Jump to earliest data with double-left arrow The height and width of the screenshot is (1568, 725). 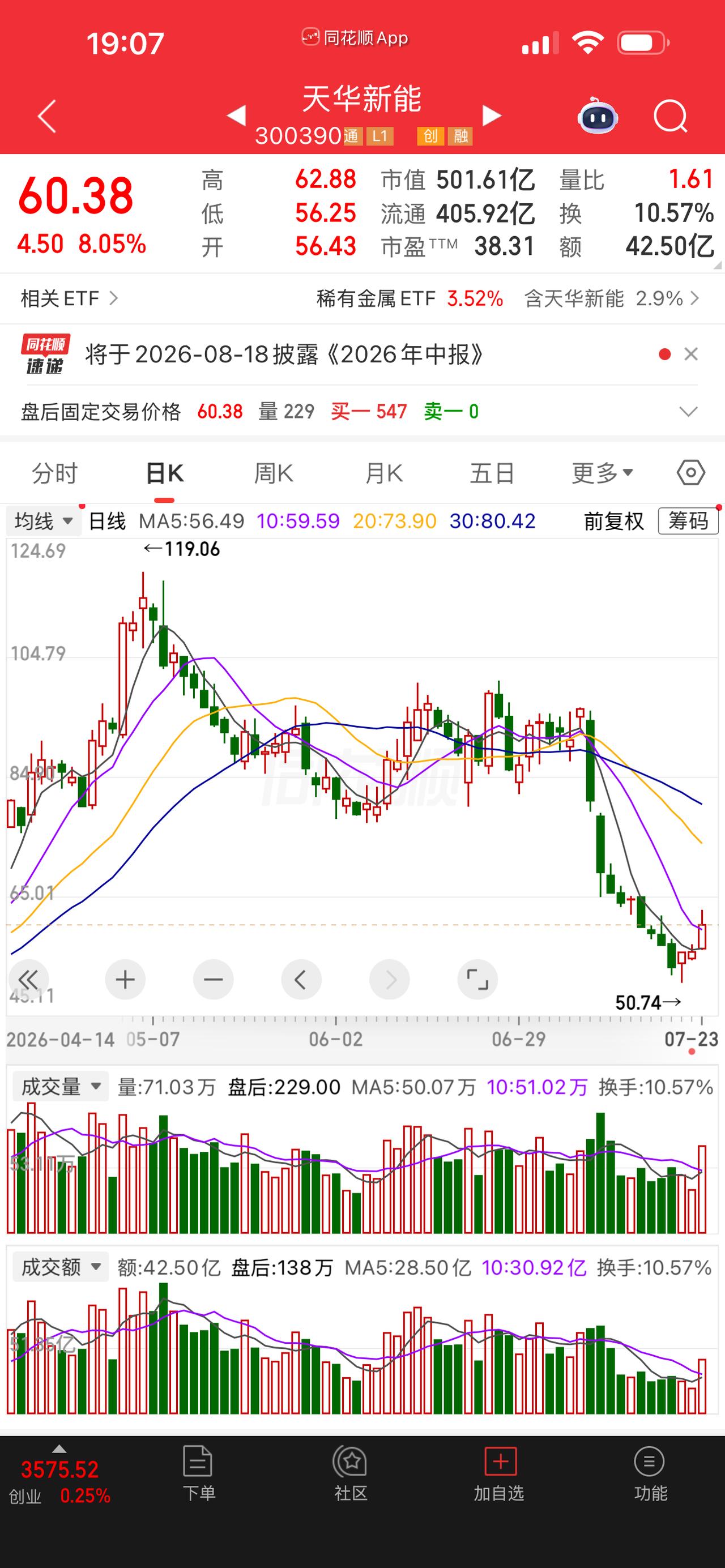[28, 980]
